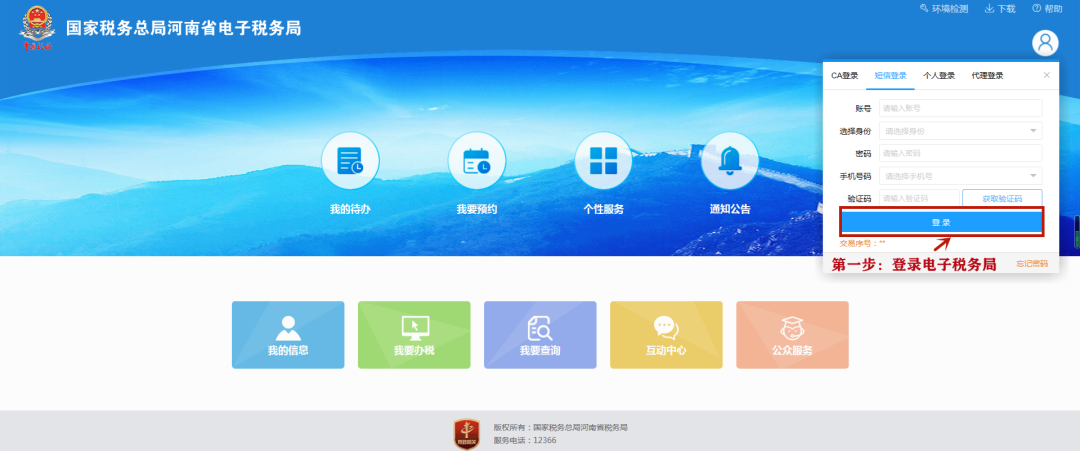Click the user avatar icon at top right

click(x=1045, y=43)
